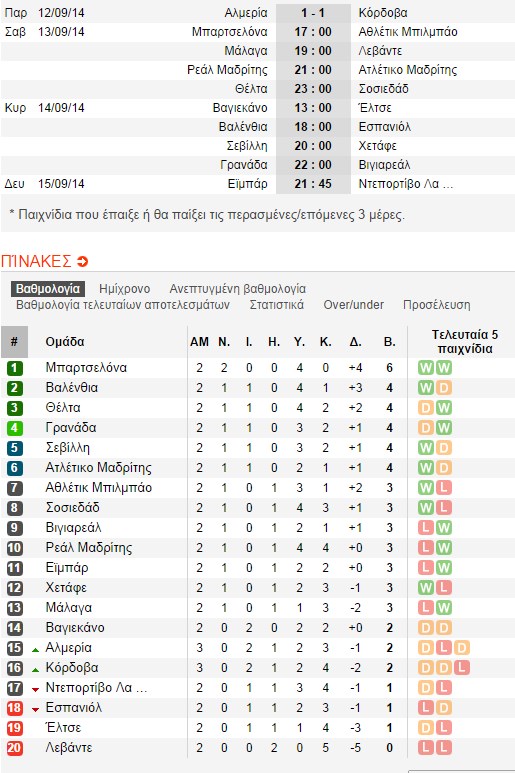The image size is (515, 773).
Task: Select the Προσέλευση tab
Action: coord(437,305)
